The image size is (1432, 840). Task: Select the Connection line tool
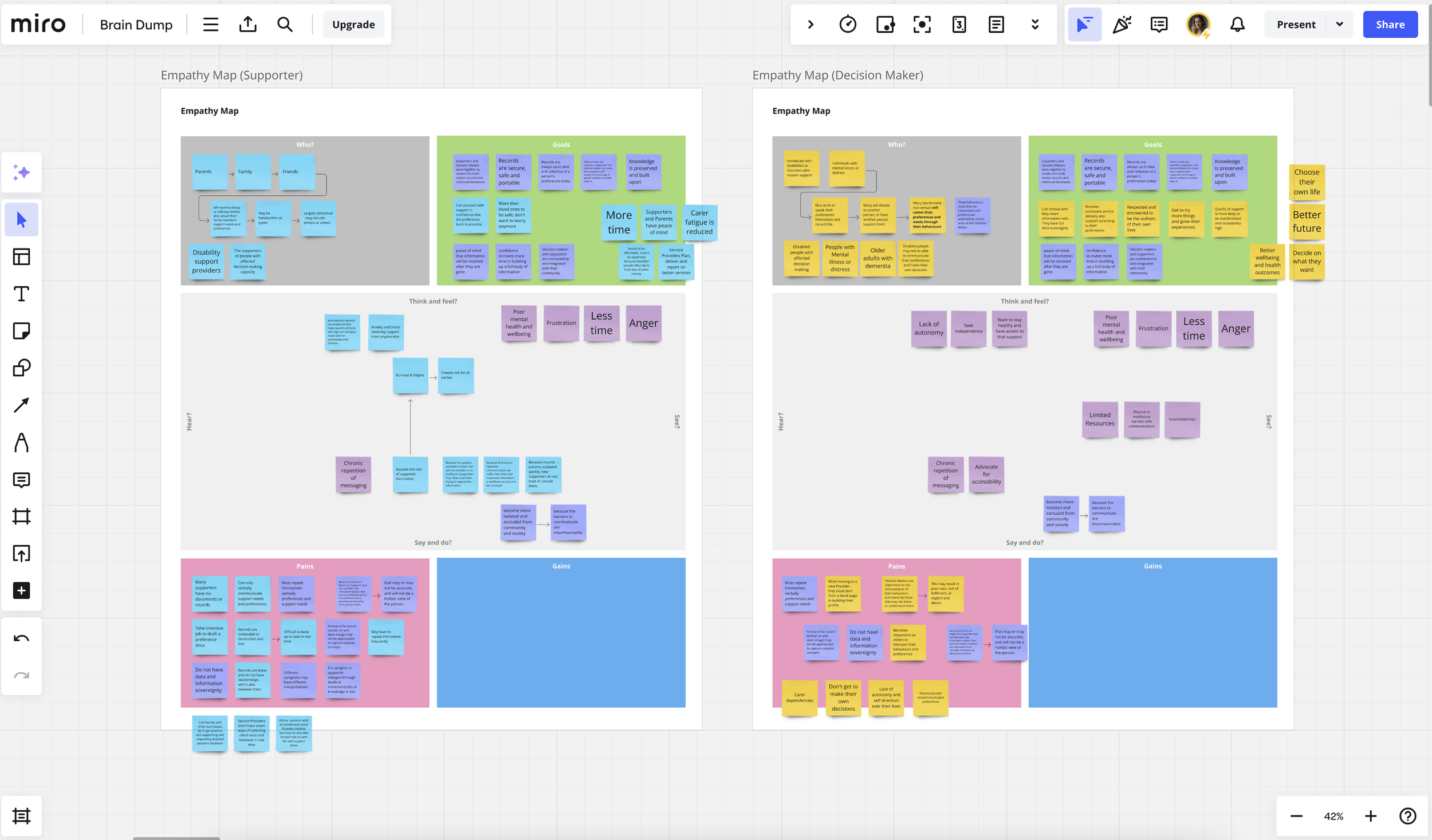[22, 405]
